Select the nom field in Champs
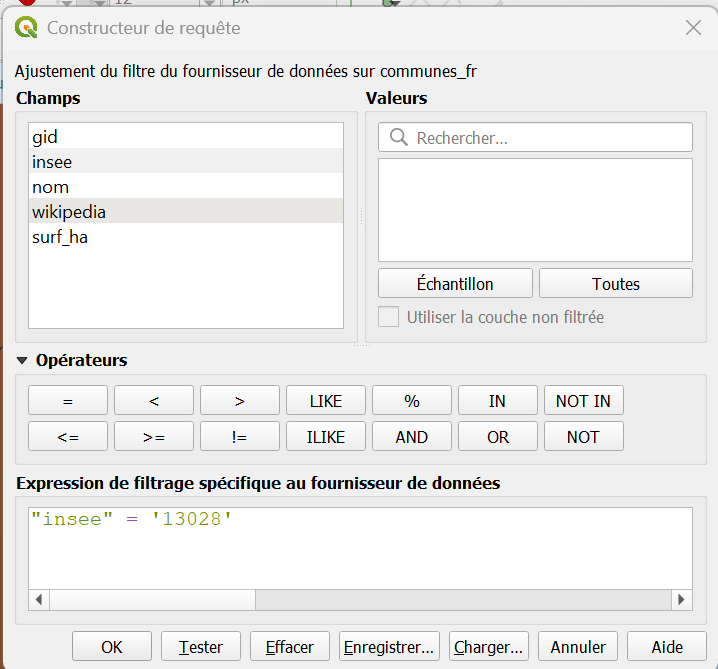Viewport: 718px width, 669px height. tap(185, 186)
